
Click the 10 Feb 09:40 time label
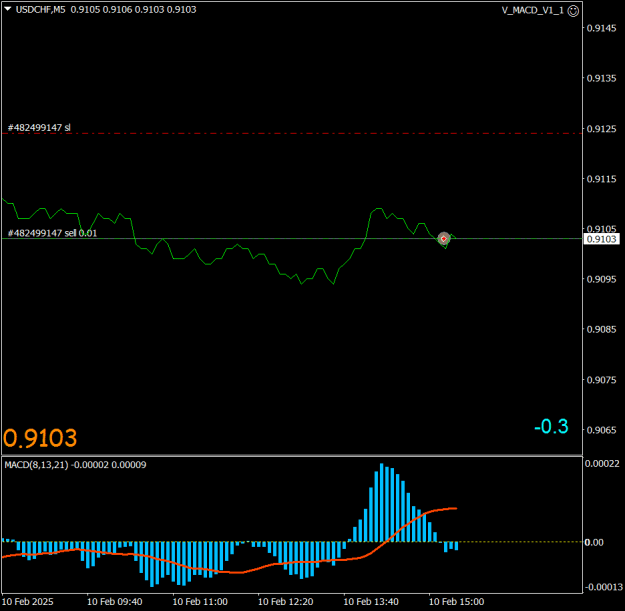(x=114, y=601)
